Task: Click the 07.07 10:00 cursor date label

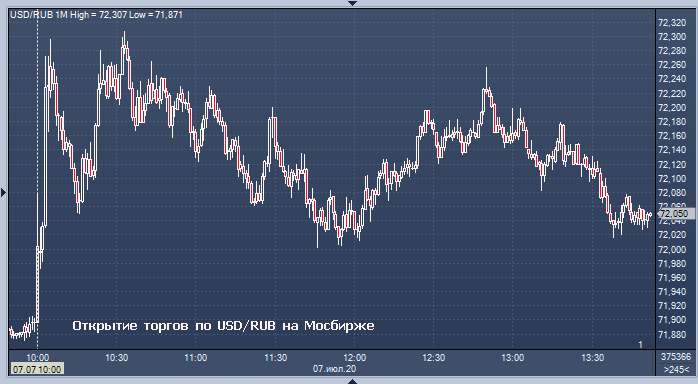Action: click(37, 369)
